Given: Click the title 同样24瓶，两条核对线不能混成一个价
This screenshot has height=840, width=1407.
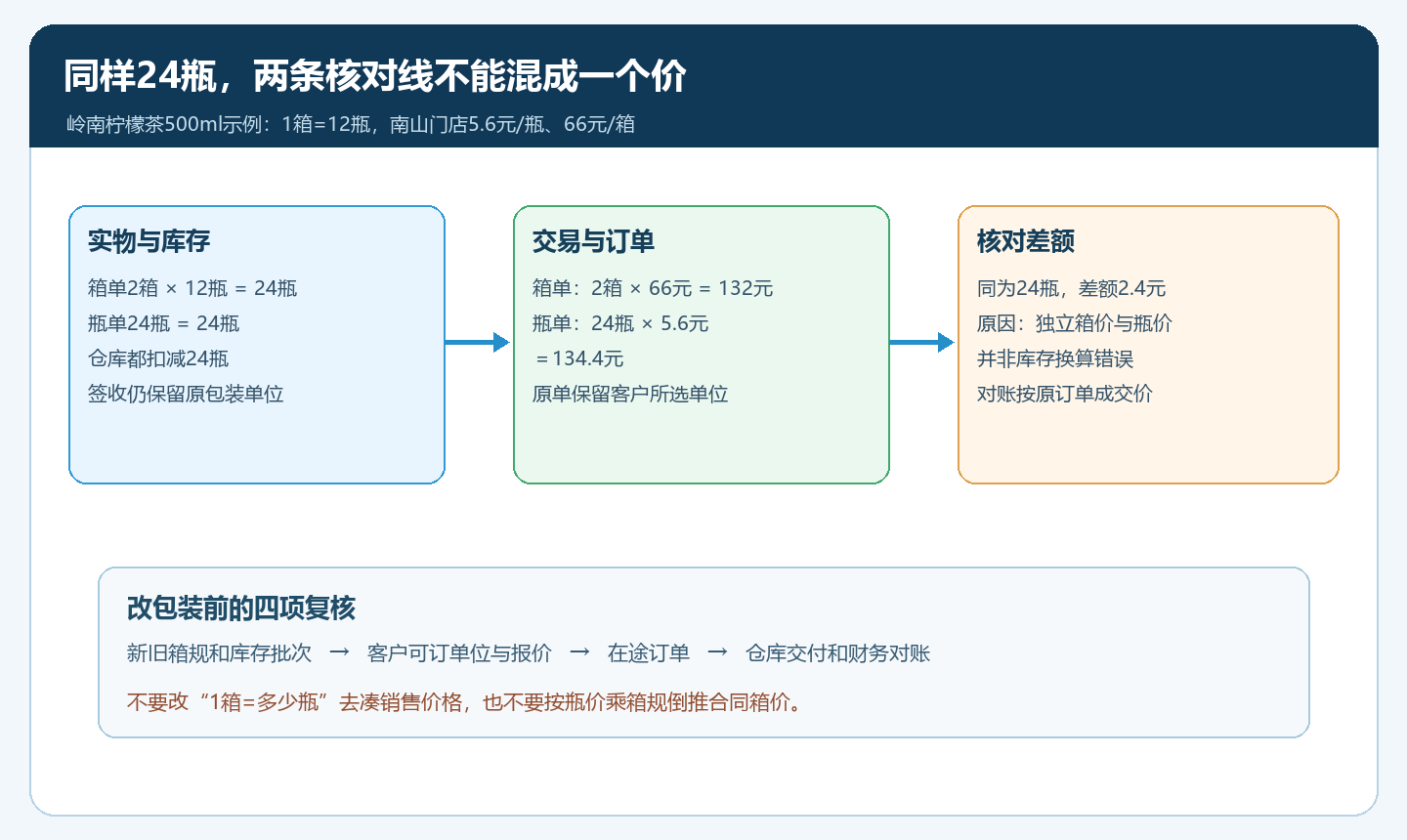Looking at the screenshot, I should tap(375, 75).
